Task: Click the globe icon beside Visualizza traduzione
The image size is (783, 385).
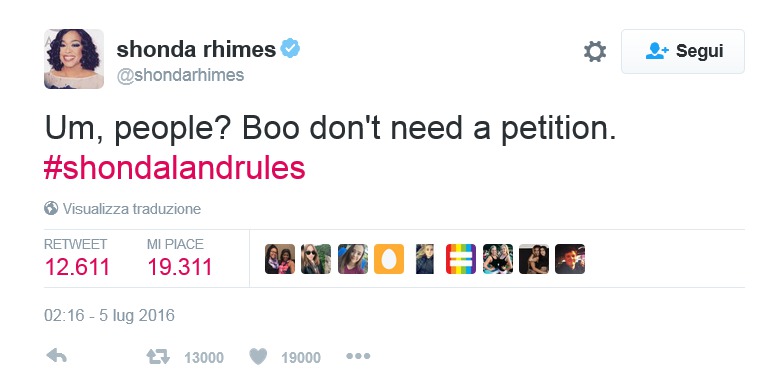Action: coord(51,208)
